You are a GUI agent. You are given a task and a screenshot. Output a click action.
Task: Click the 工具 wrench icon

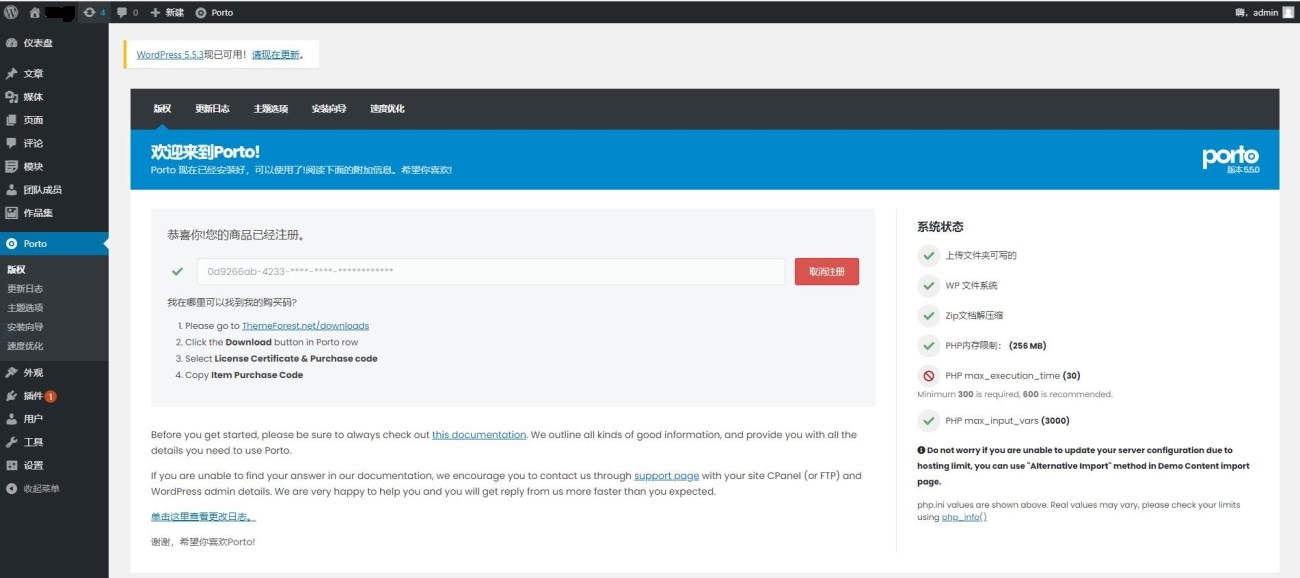(x=12, y=442)
